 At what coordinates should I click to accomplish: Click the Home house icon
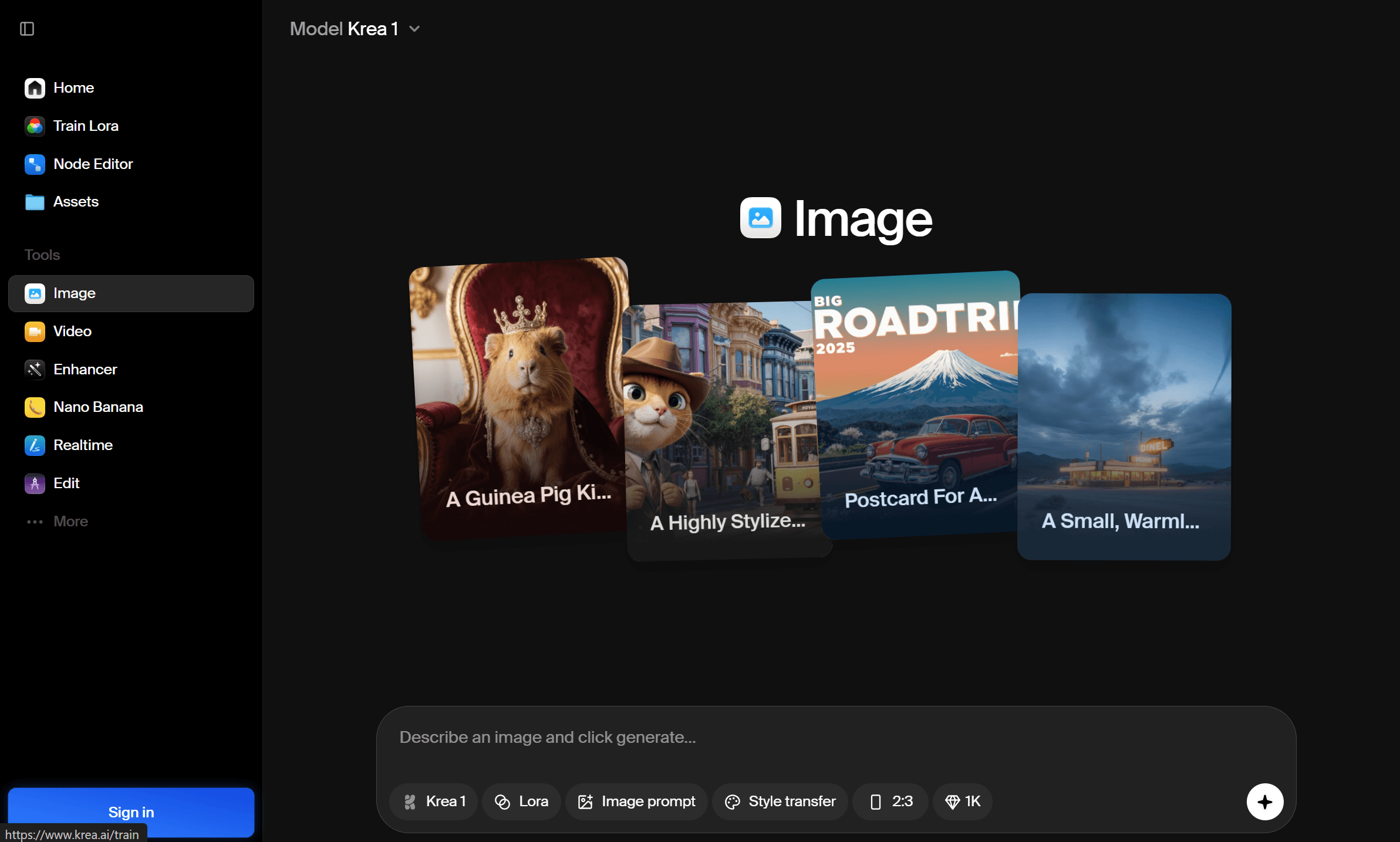[x=35, y=88]
